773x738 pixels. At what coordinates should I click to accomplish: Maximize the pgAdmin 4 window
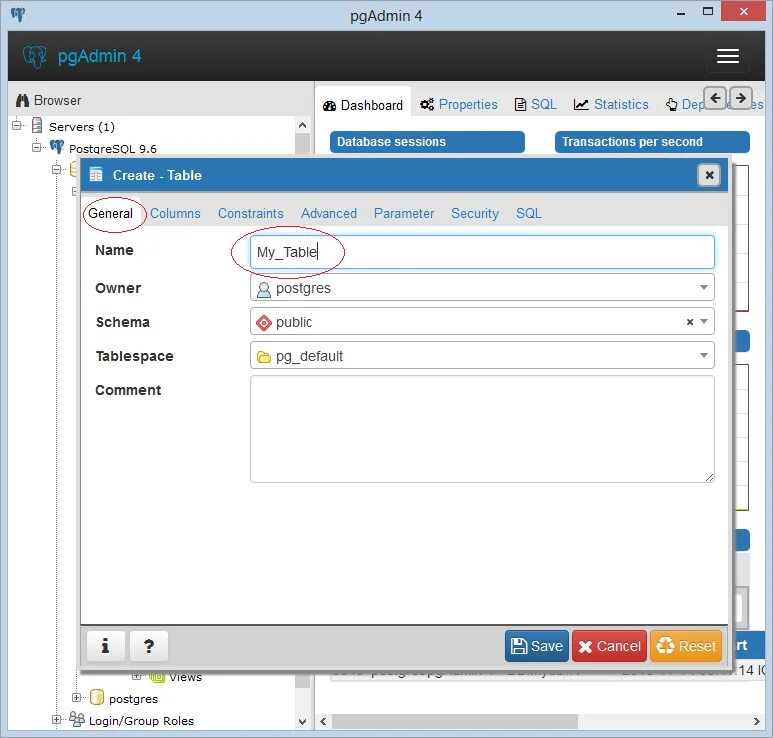(x=707, y=12)
